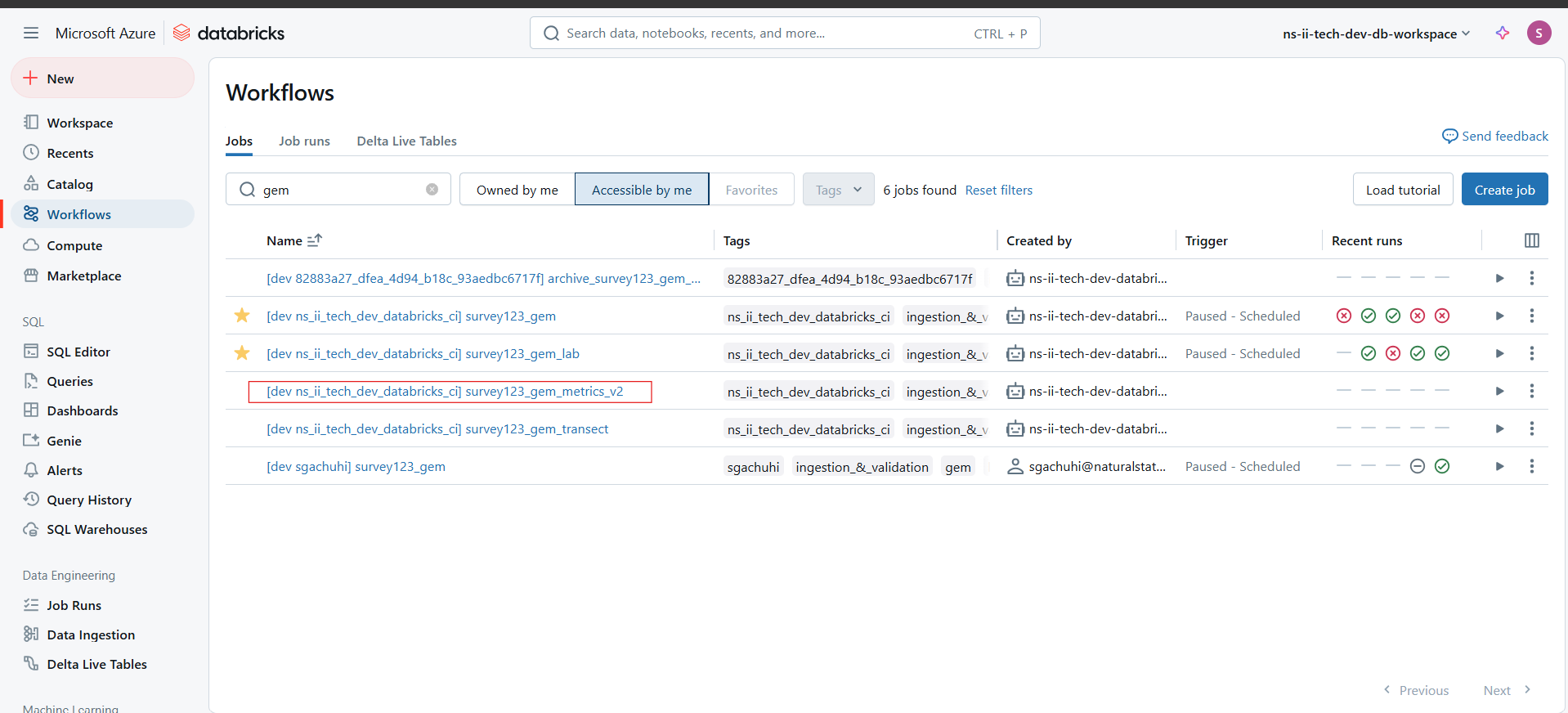Open Delta Live Tables in the sidebar
Image resolution: width=1568 pixels, height=713 pixels.
(102, 664)
